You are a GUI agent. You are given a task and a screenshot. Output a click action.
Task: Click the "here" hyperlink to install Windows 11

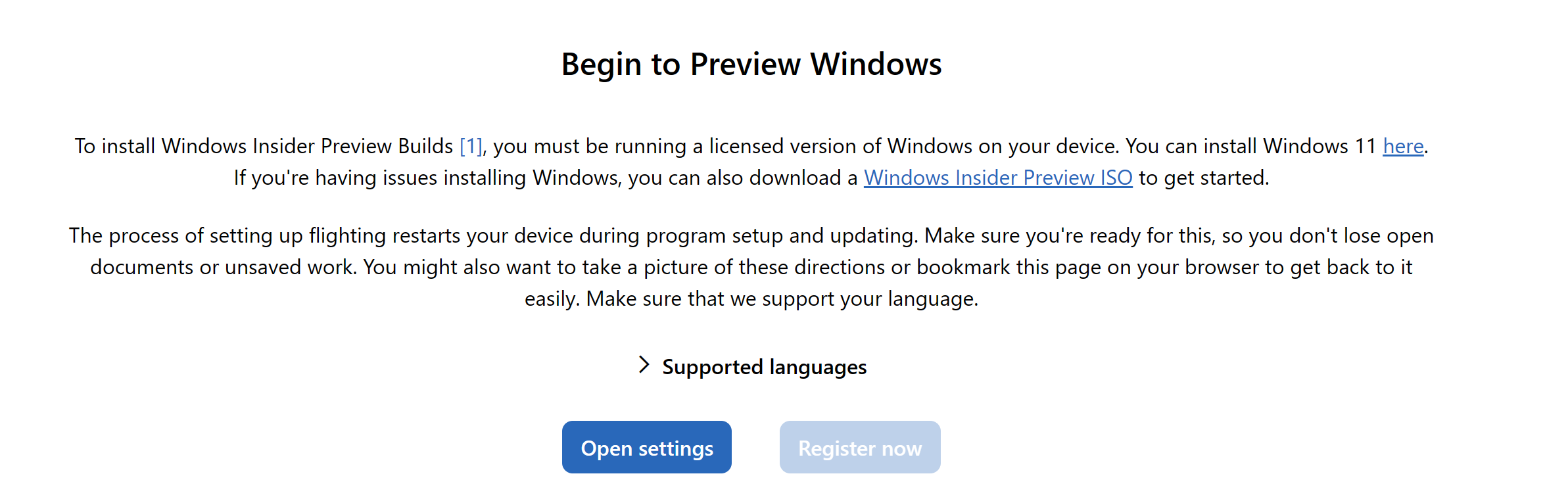[x=1402, y=146]
